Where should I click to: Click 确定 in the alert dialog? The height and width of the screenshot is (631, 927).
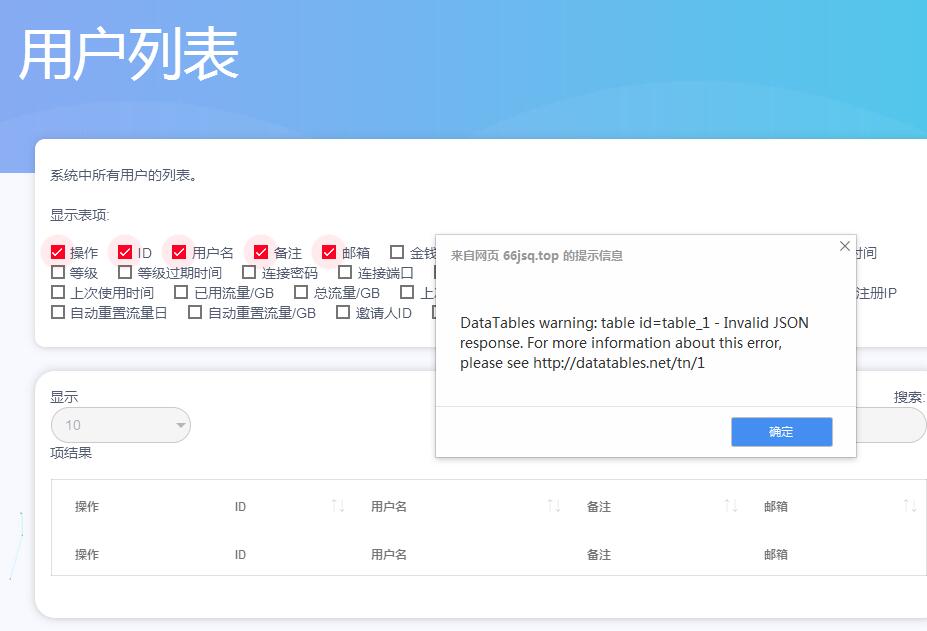pos(782,432)
